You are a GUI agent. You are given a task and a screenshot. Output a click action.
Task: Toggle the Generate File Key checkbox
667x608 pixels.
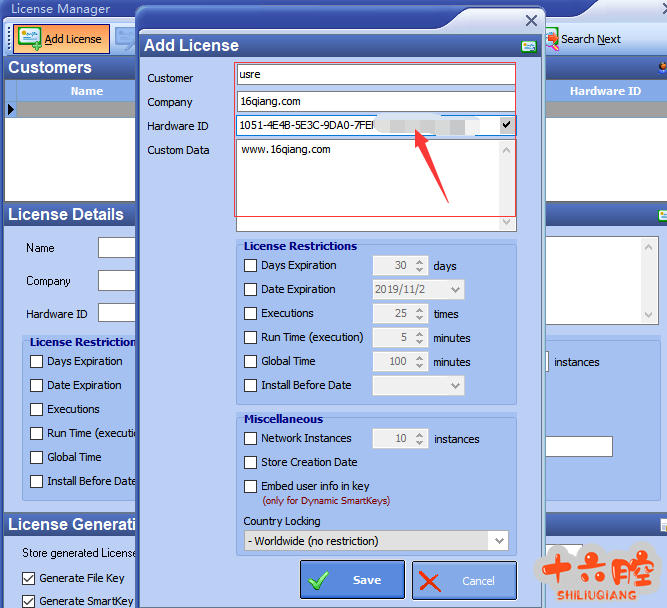pyautogui.click(x=28, y=578)
